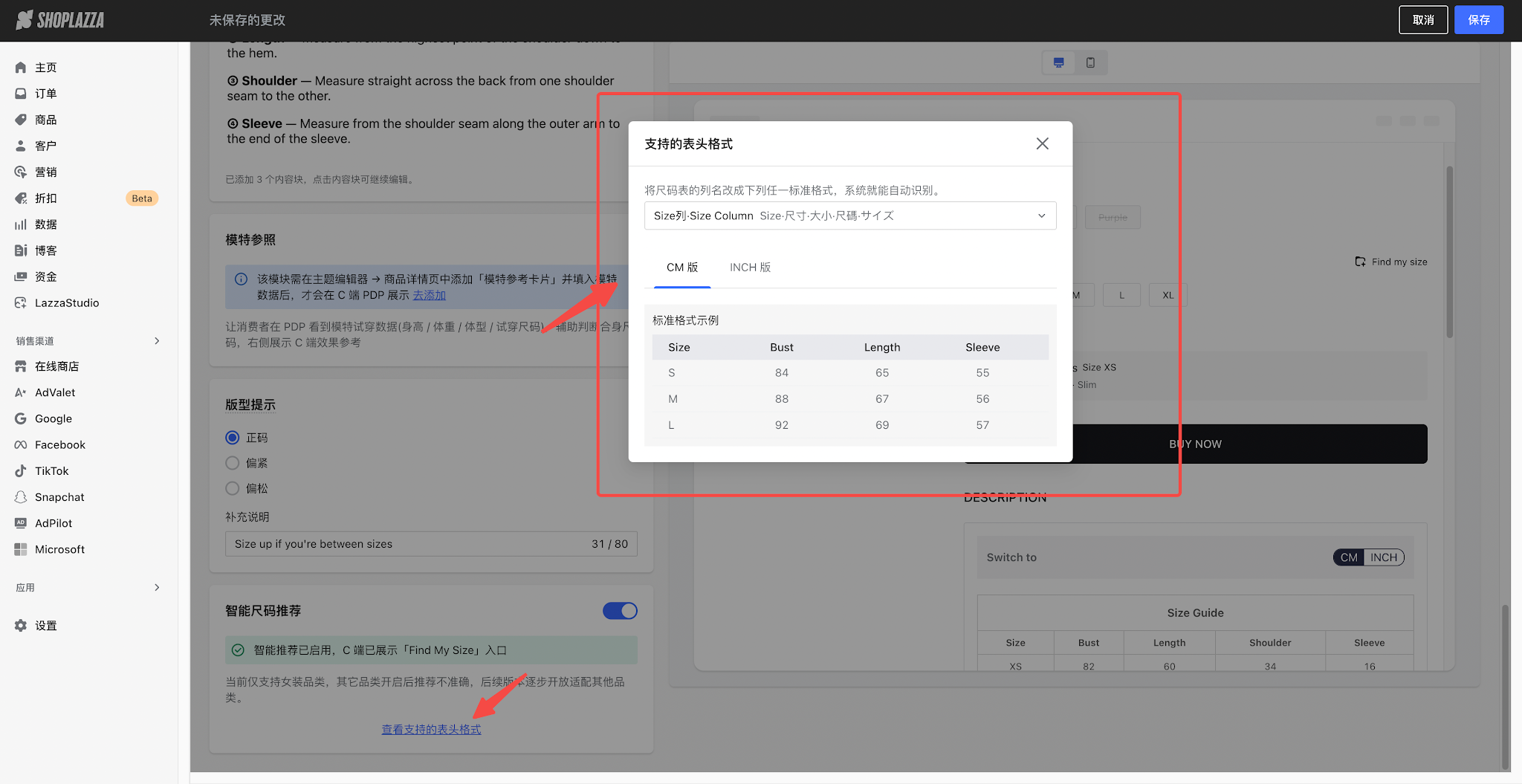This screenshot has width=1522, height=784.
Task: Expand the 销售渠道 sales channels section
Action: 157,341
